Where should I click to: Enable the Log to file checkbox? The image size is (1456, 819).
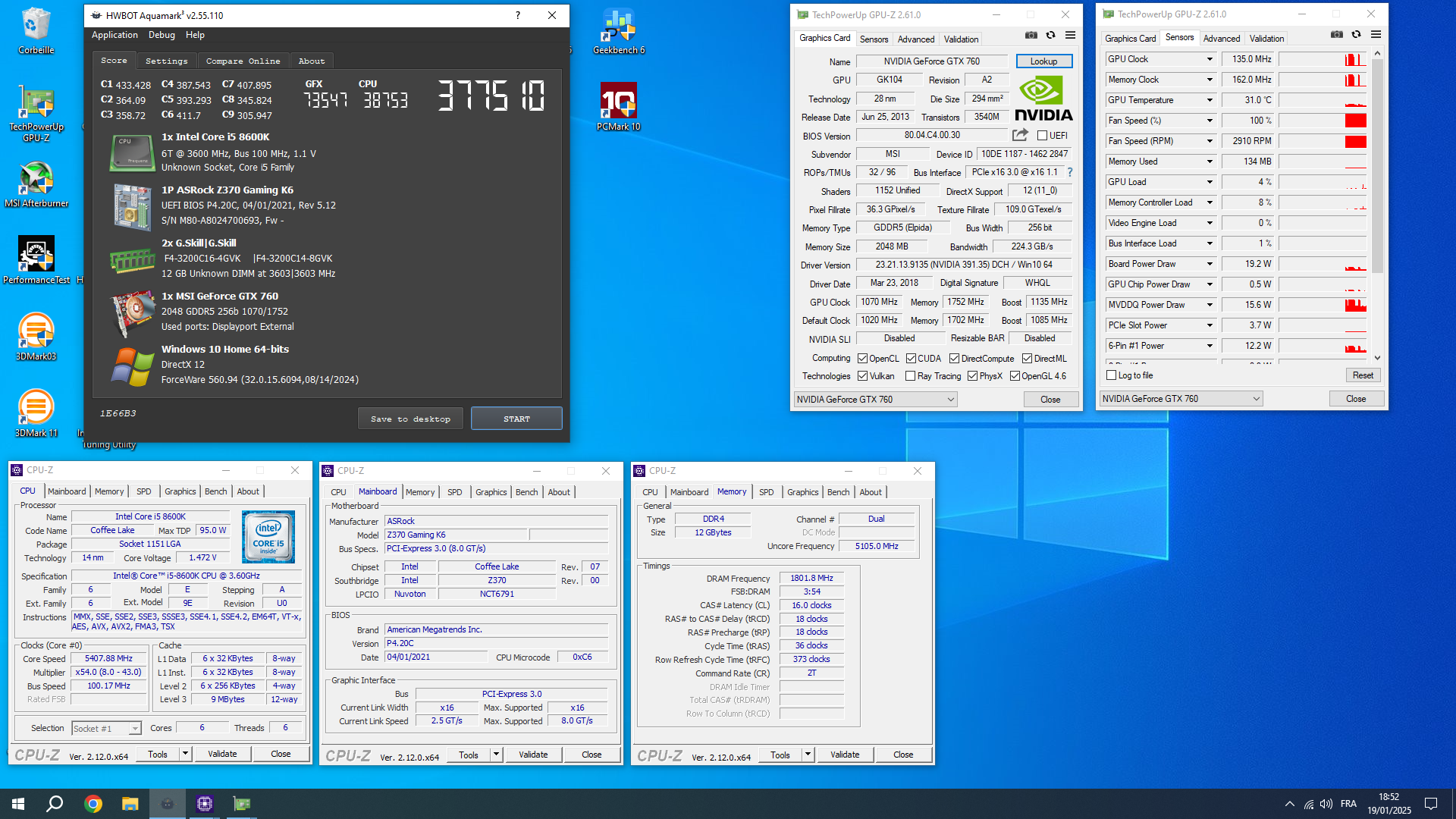(x=1112, y=375)
